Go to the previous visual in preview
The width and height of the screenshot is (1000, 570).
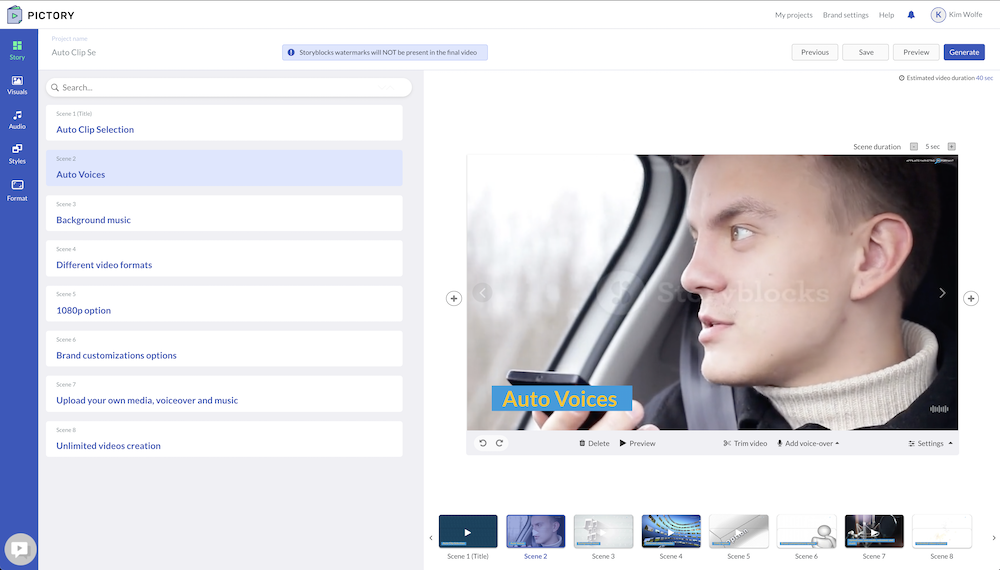[x=483, y=293]
